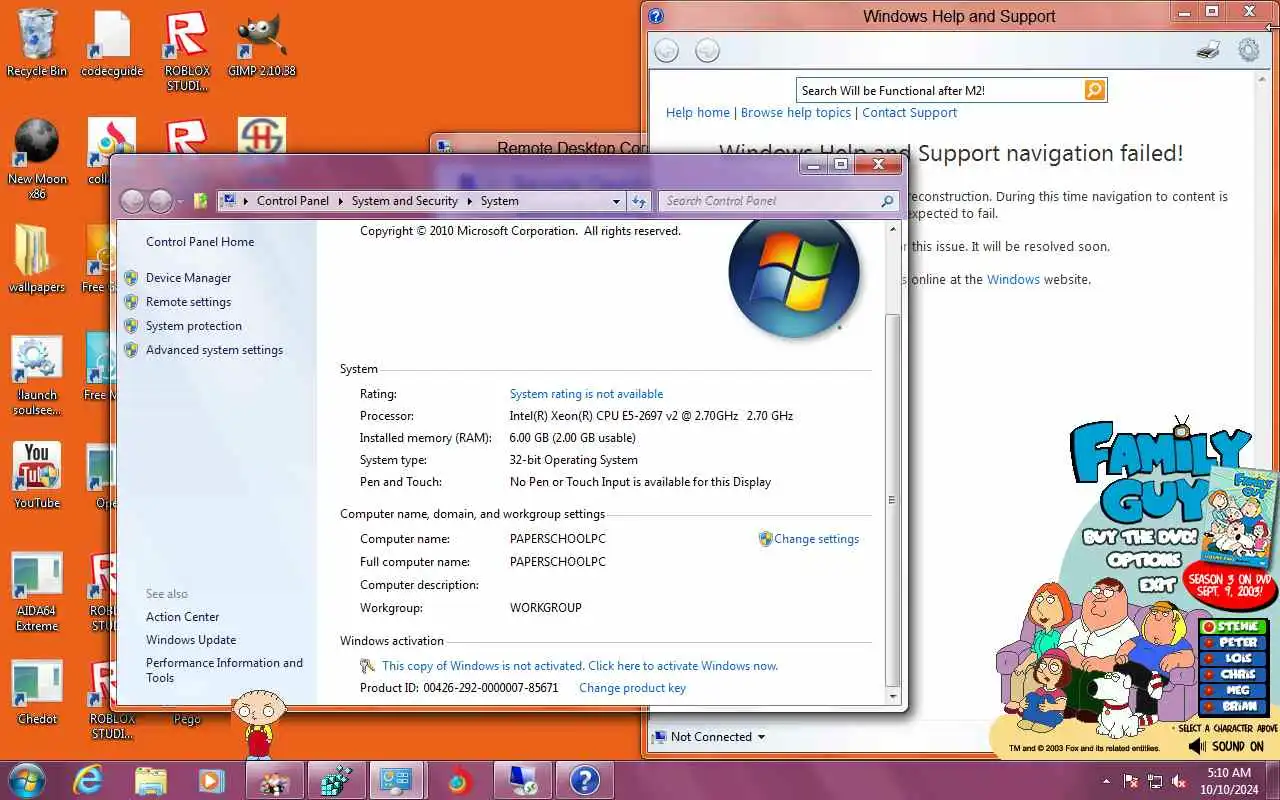Show hidden system tray icons

[1106, 781]
